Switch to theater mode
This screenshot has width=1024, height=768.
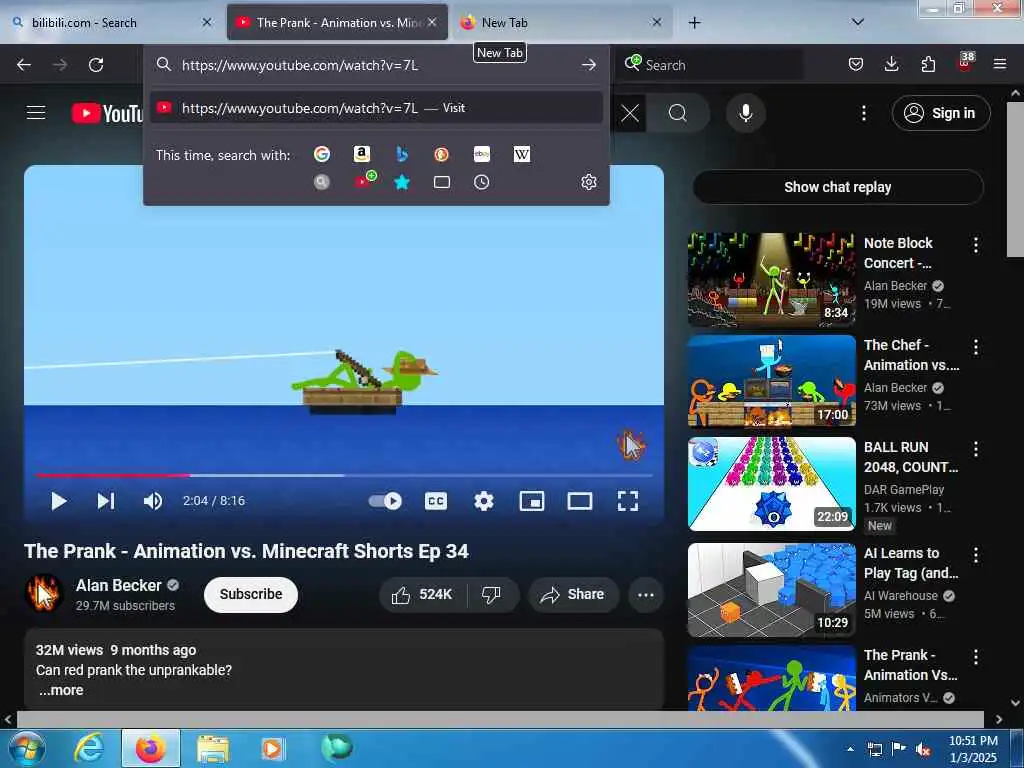[580, 501]
